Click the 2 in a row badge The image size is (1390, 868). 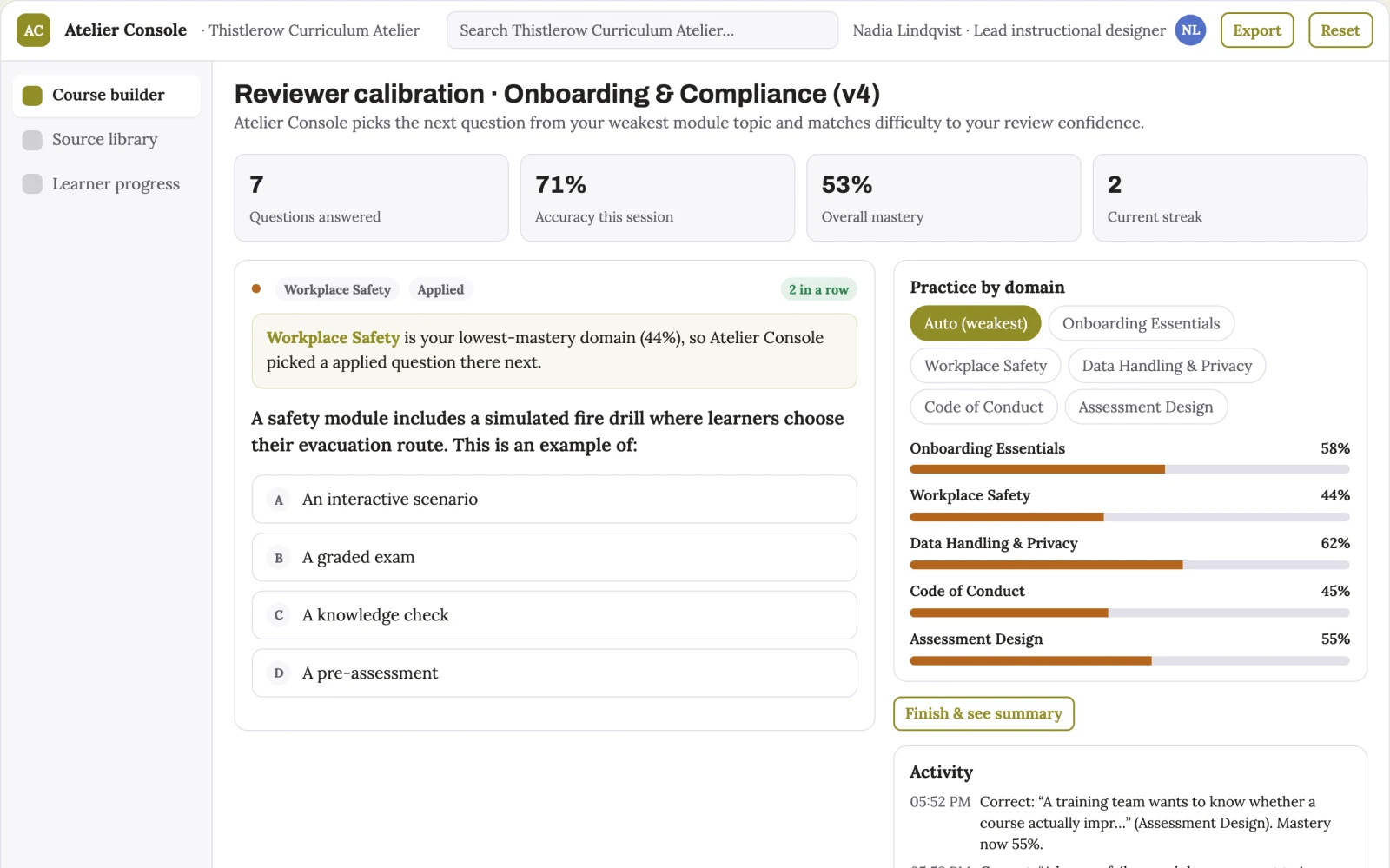818,290
